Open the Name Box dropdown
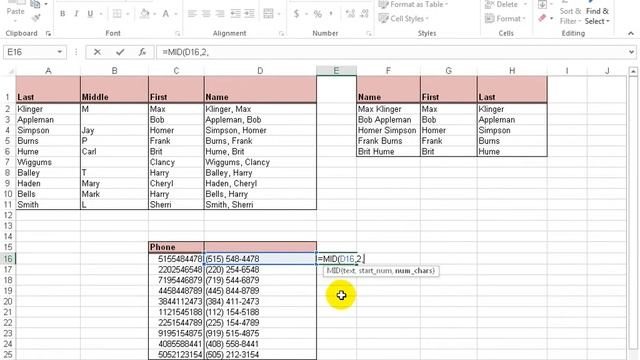 60,52
